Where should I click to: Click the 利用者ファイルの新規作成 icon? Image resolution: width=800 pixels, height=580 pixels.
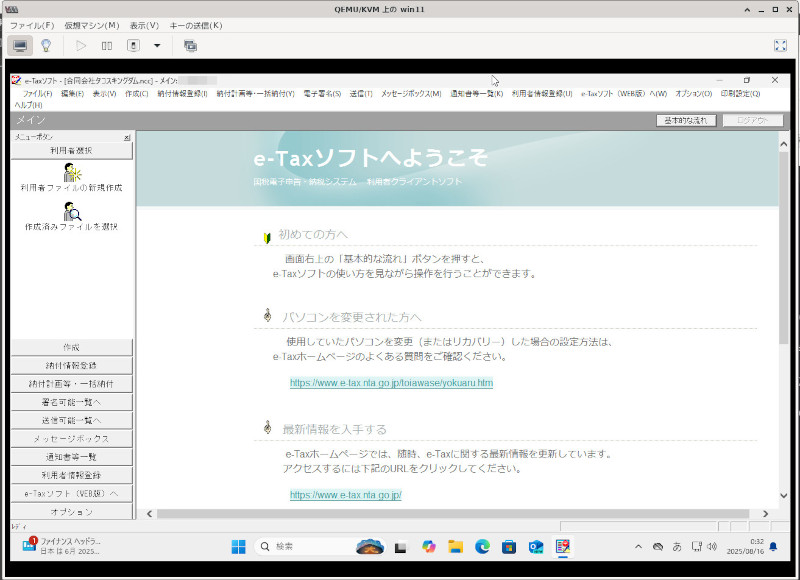[72, 172]
